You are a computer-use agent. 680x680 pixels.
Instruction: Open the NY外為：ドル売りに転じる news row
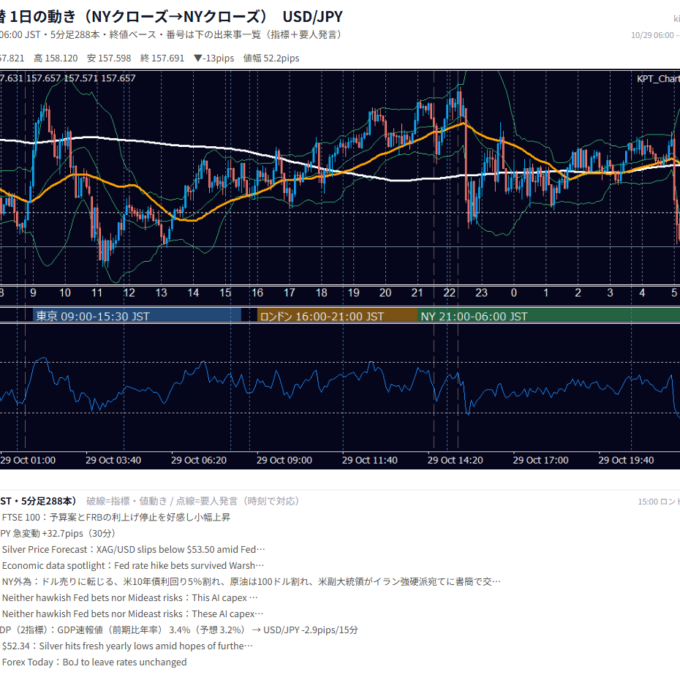click(x=251, y=582)
